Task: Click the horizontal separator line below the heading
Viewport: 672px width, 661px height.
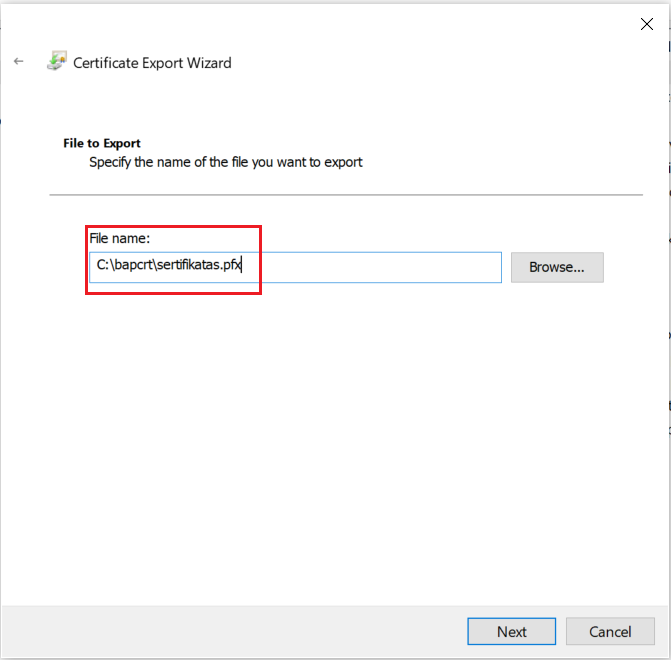Action: click(x=346, y=194)
